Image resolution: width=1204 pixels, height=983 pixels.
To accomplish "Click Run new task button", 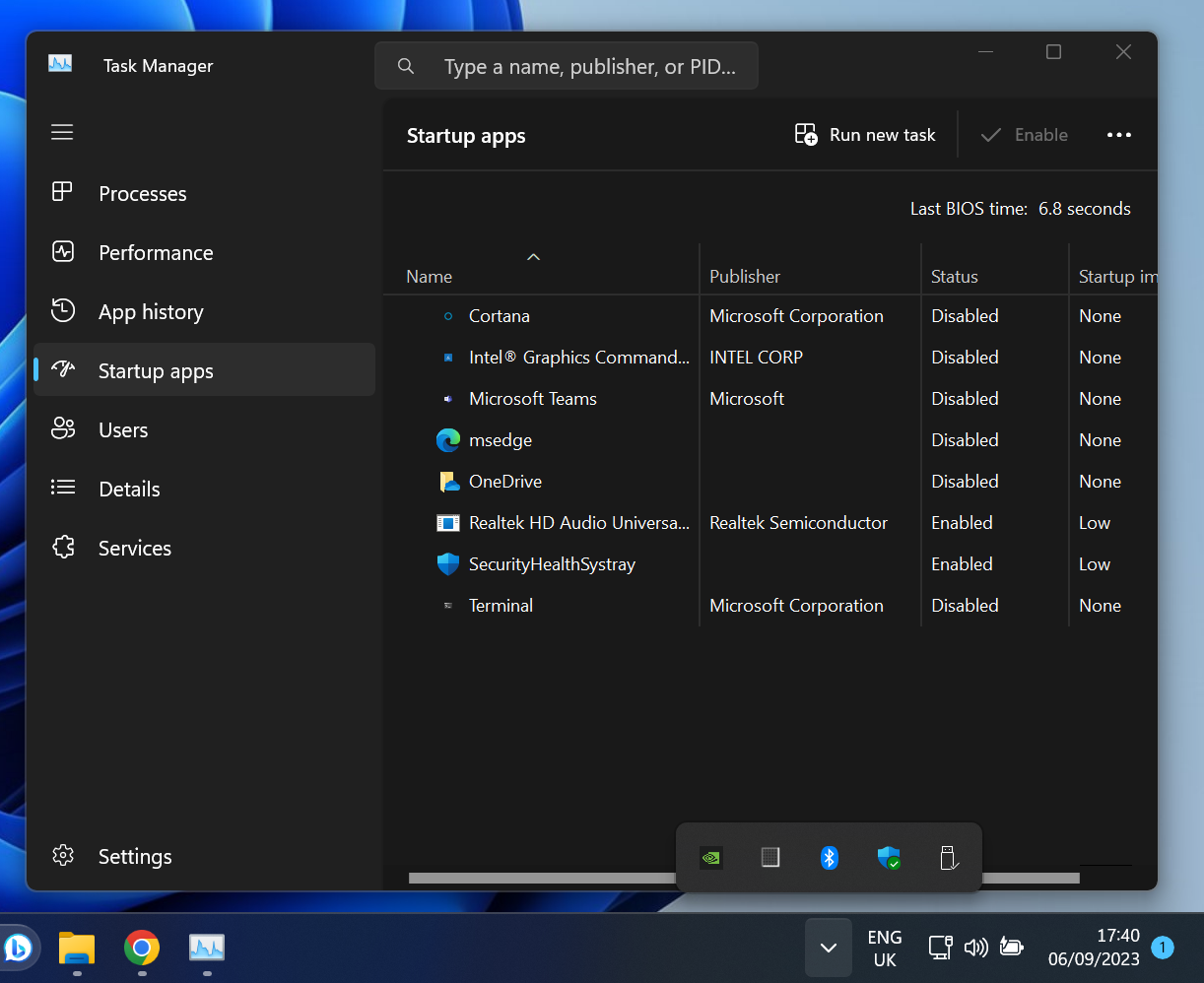I will (865, 135).
